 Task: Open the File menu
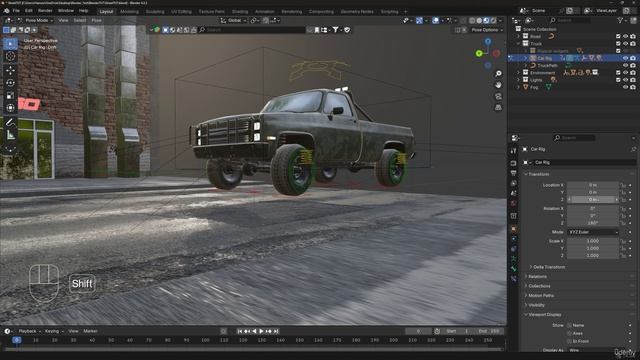[16, 11]
